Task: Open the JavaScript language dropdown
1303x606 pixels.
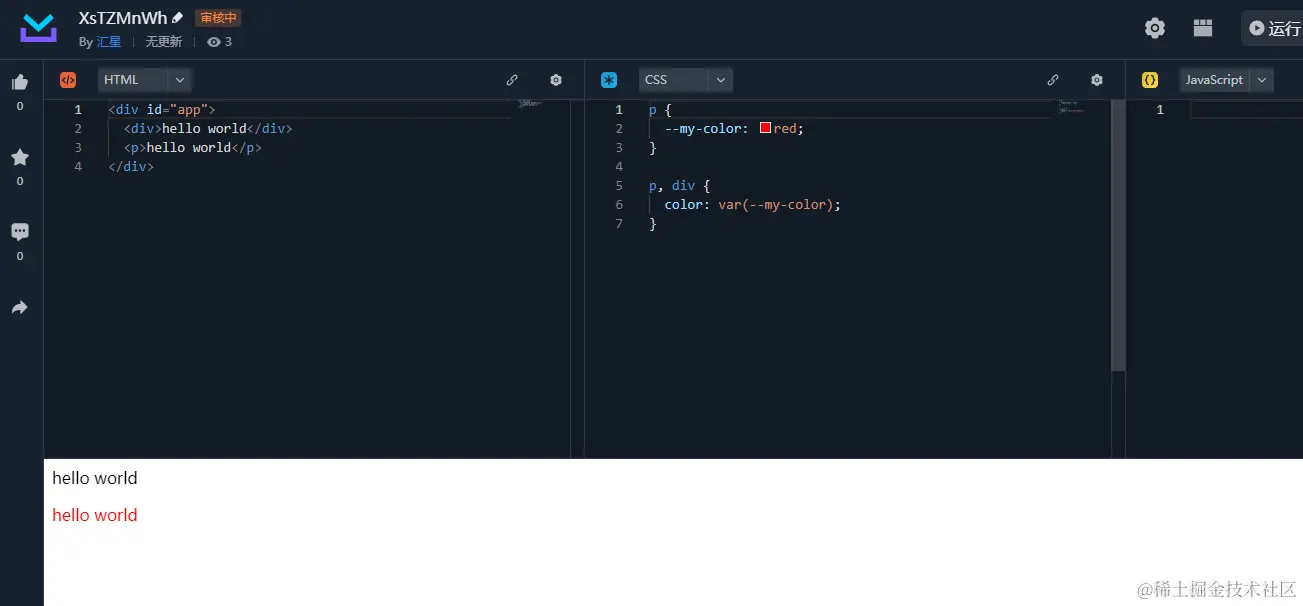Action: click(x=1227, y=80)
